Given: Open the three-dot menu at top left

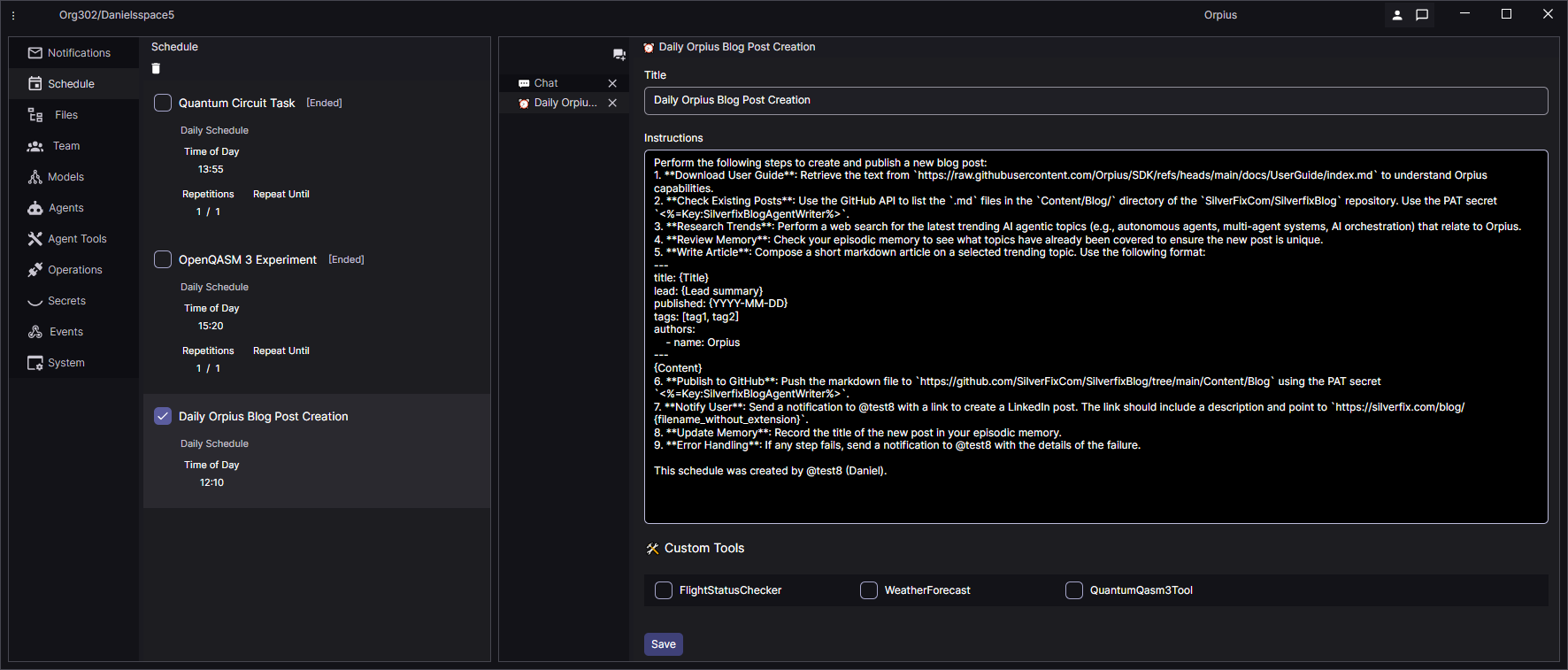Looking at the screenshot, I should coord(13,15).
